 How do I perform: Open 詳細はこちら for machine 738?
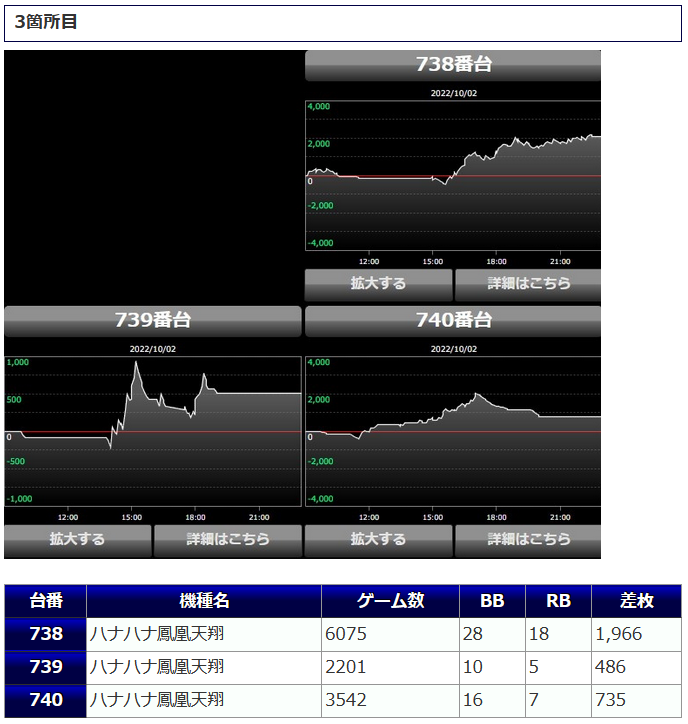pos(528,285)
